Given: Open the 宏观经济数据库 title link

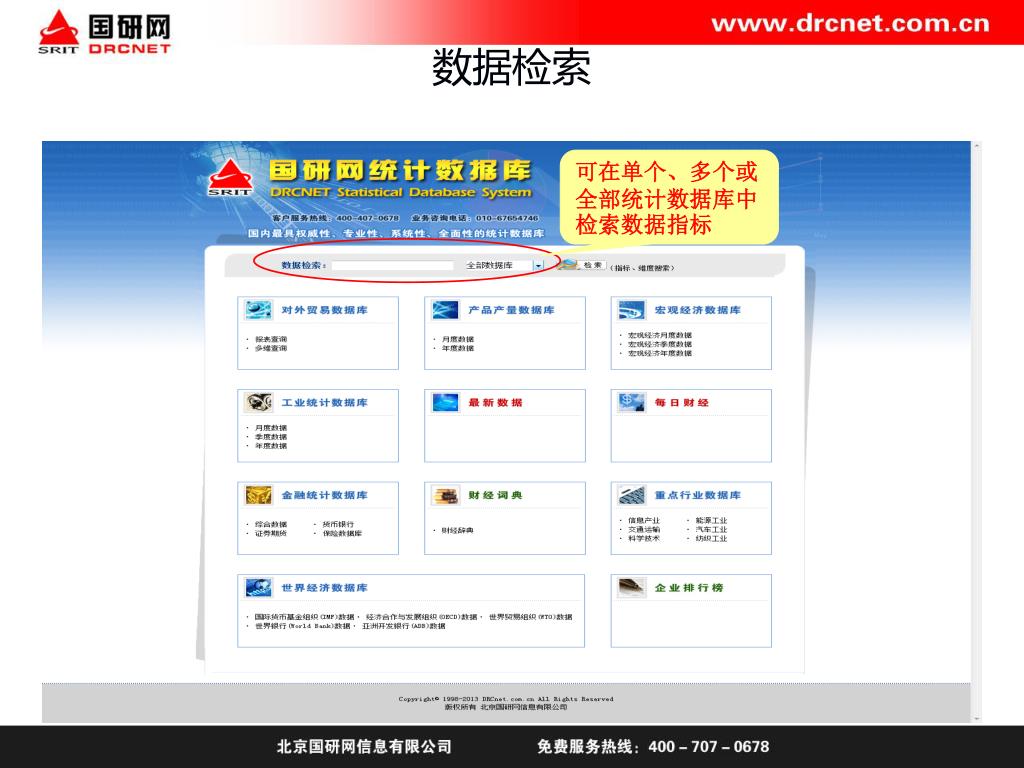Looking at the screenshot, I should 697,310.
